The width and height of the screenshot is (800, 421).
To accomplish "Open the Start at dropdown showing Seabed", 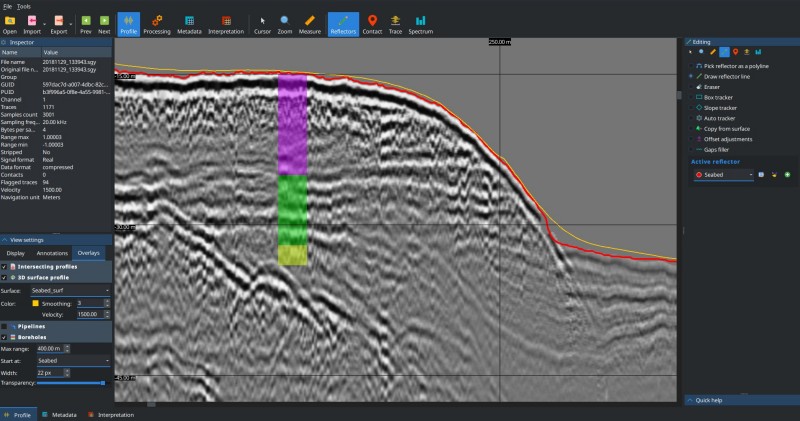I will tap(73, 361).
